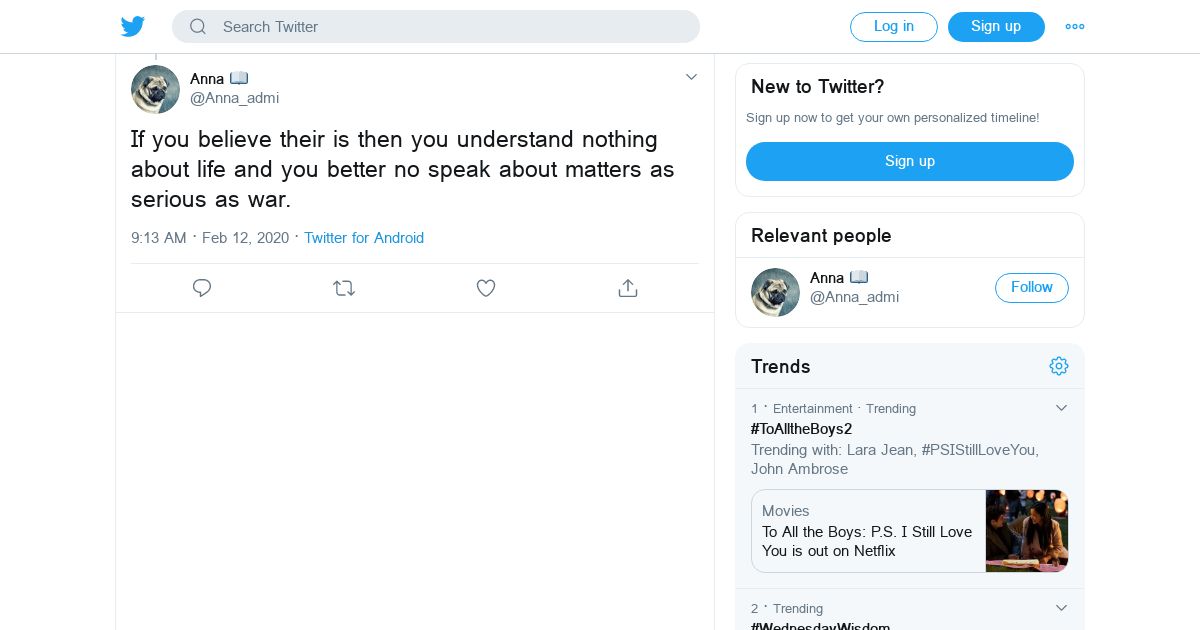Share the tweet via share icon
1200x630 pixels.
pos(628,288)
